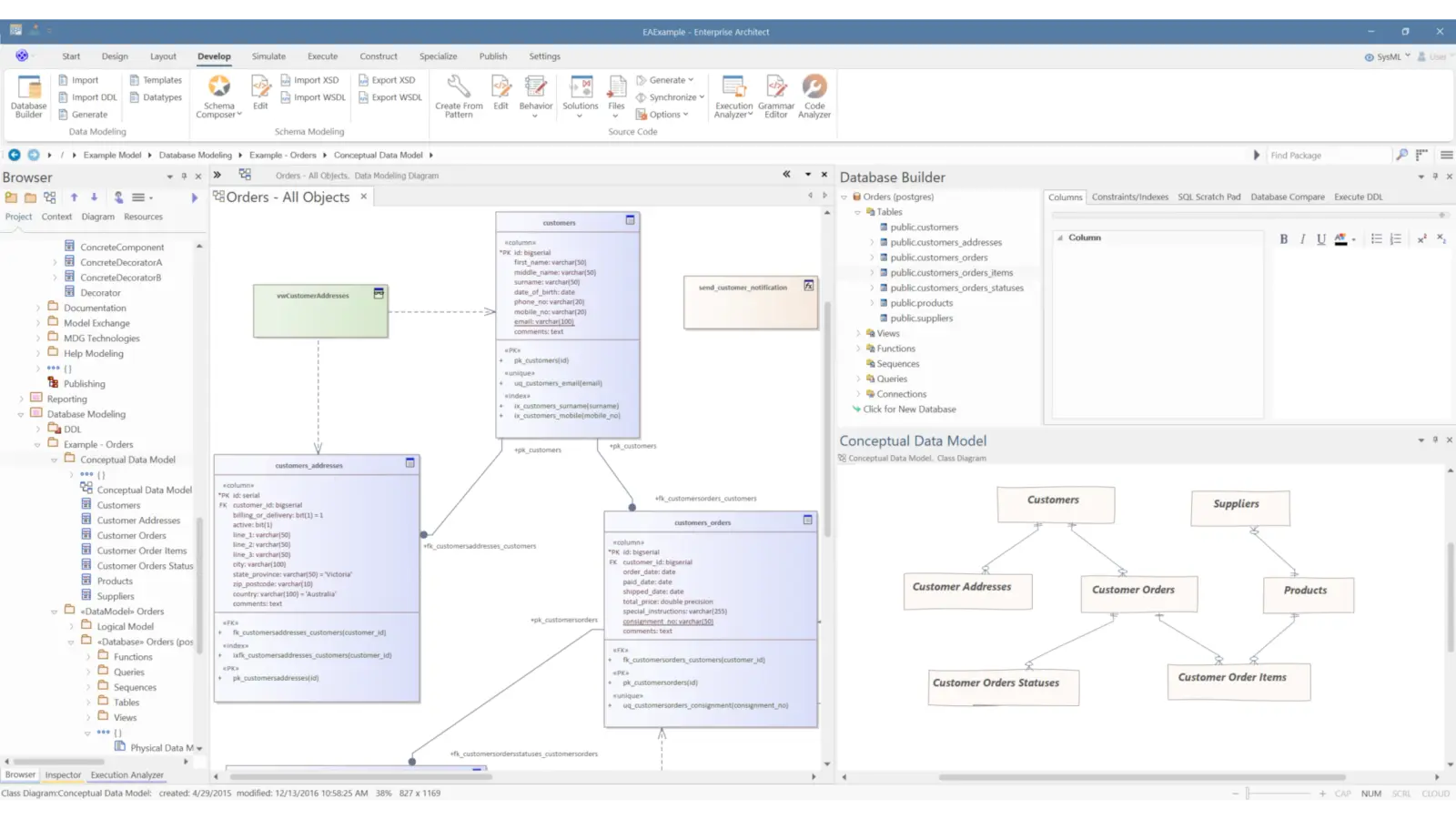The image size is (1456, 819).
Task: Toggle underline formatting in Column panel
Action: 1320,238
